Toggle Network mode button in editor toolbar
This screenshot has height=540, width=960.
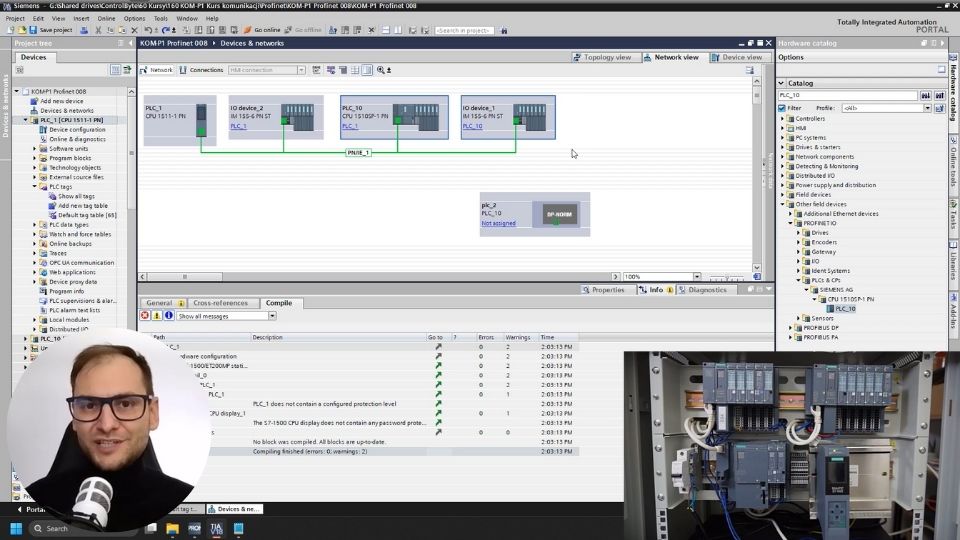[157, 70]
